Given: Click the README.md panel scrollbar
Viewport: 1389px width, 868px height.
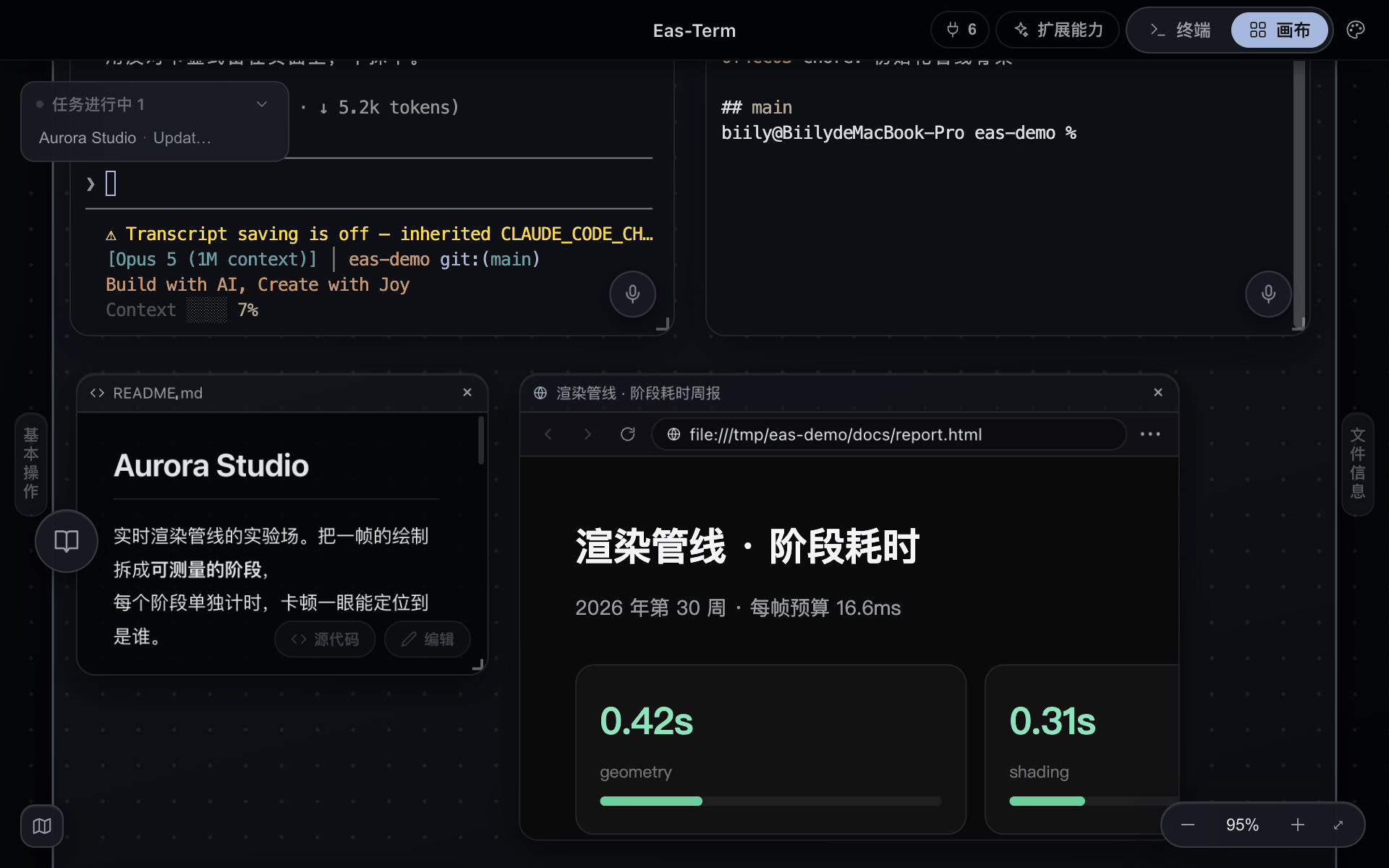Looking at the screenshot, I should [481, 441].
